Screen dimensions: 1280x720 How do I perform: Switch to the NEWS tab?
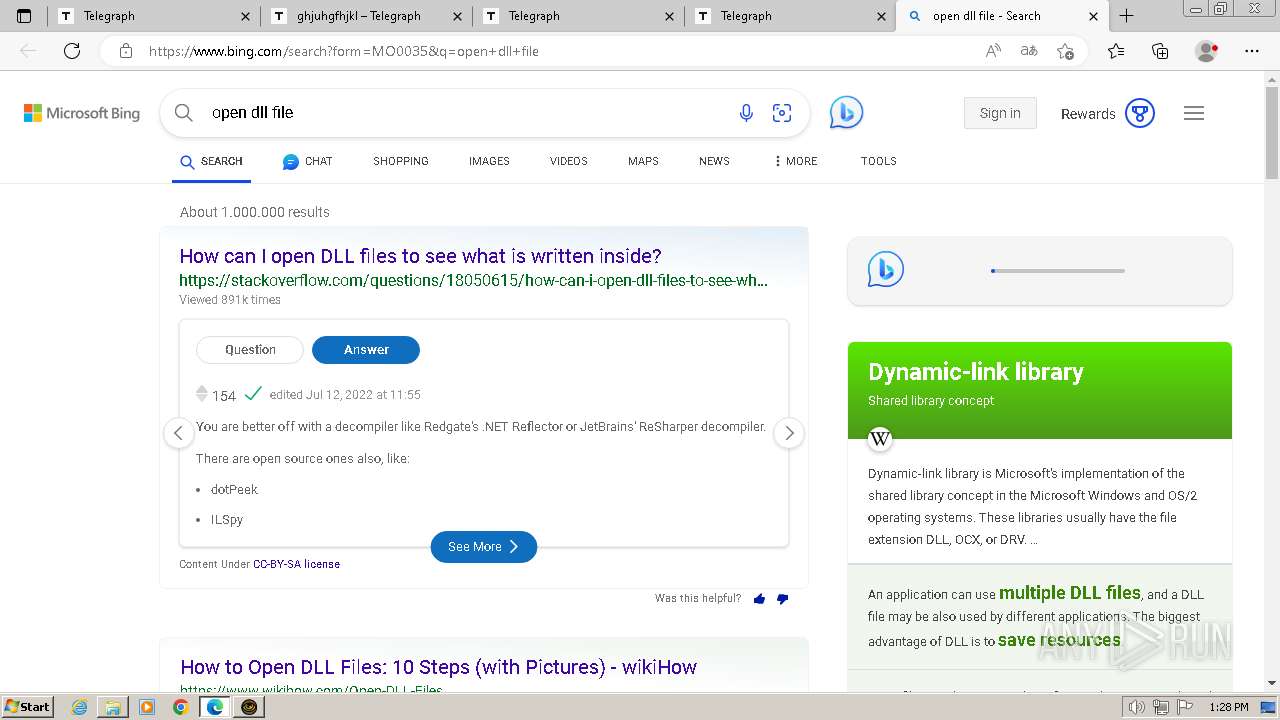coord(714,161)
